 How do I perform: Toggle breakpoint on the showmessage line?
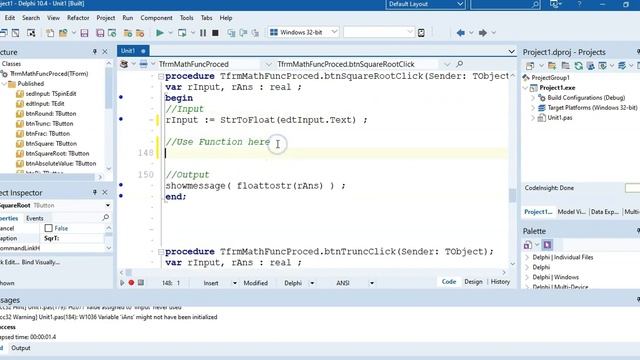tap(121, 185)
